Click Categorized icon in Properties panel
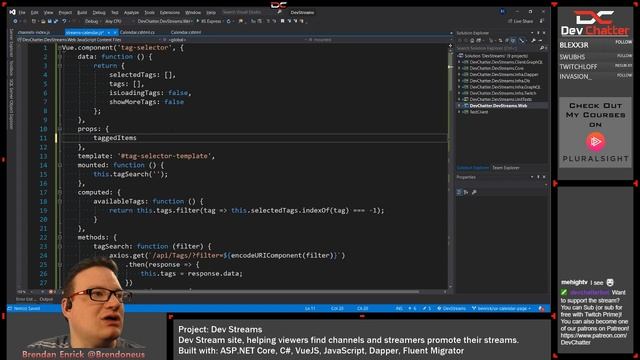 pyautogui.click(x=459, y=192)
